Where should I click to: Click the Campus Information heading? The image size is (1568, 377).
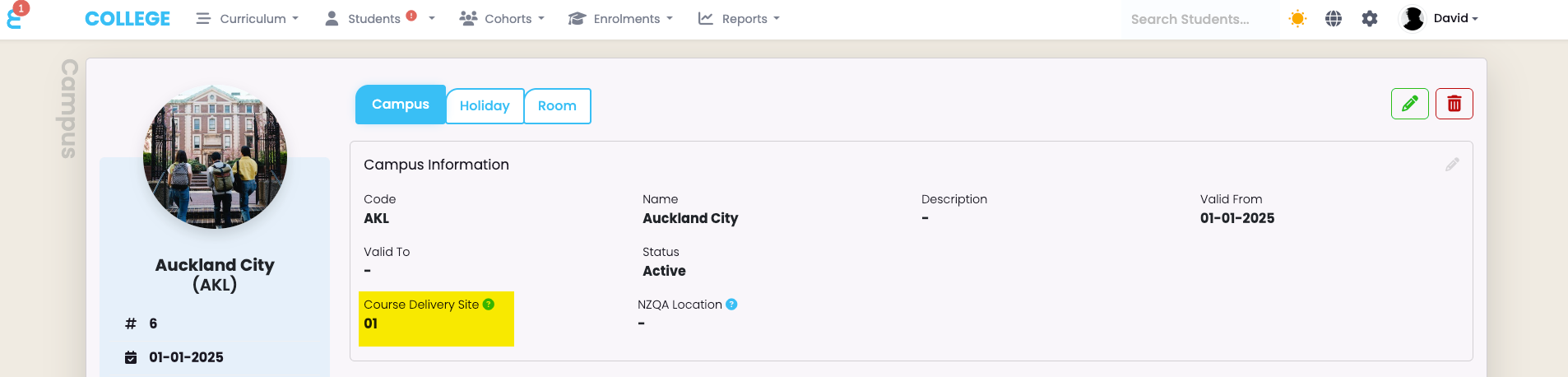[436, 165]
